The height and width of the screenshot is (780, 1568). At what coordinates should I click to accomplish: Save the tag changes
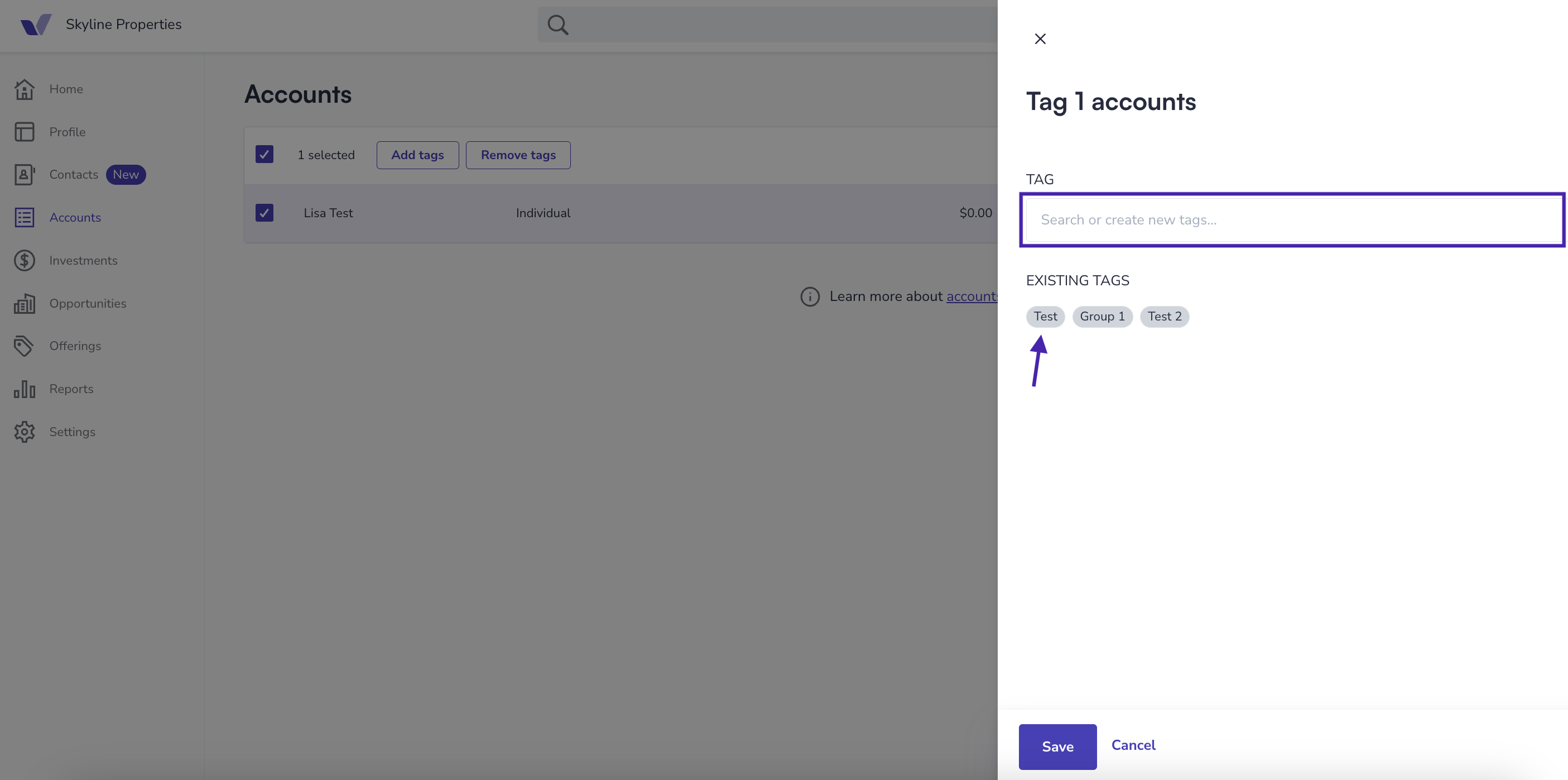[1057, 746]
